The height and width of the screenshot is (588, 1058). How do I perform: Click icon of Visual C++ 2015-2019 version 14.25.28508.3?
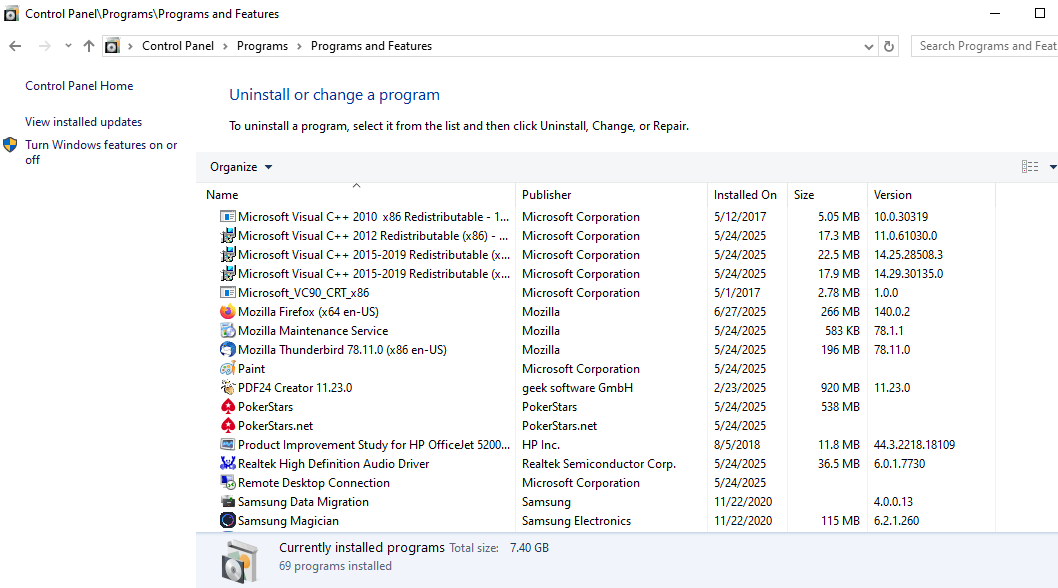point(227,255)
